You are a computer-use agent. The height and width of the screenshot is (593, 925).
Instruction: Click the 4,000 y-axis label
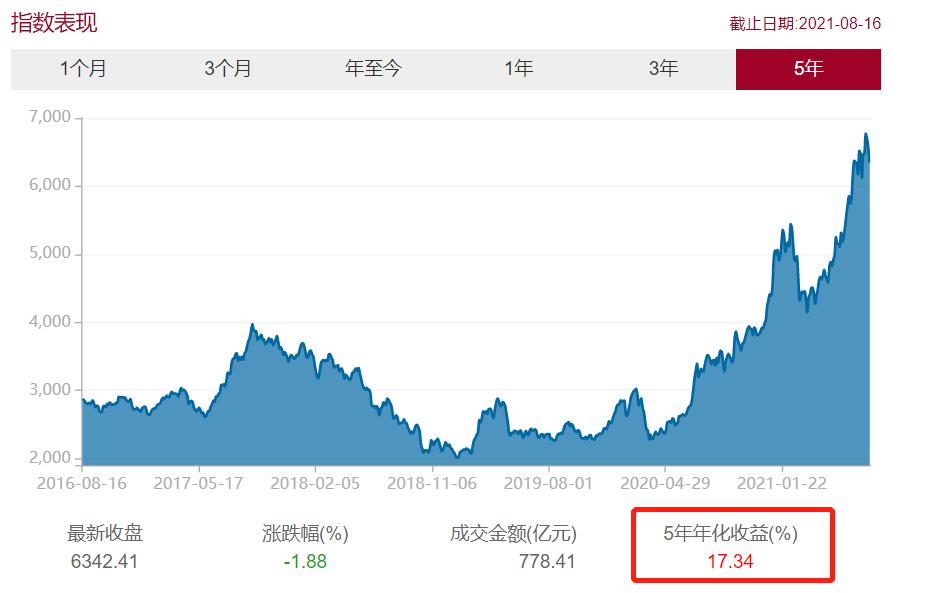point(50,322)
